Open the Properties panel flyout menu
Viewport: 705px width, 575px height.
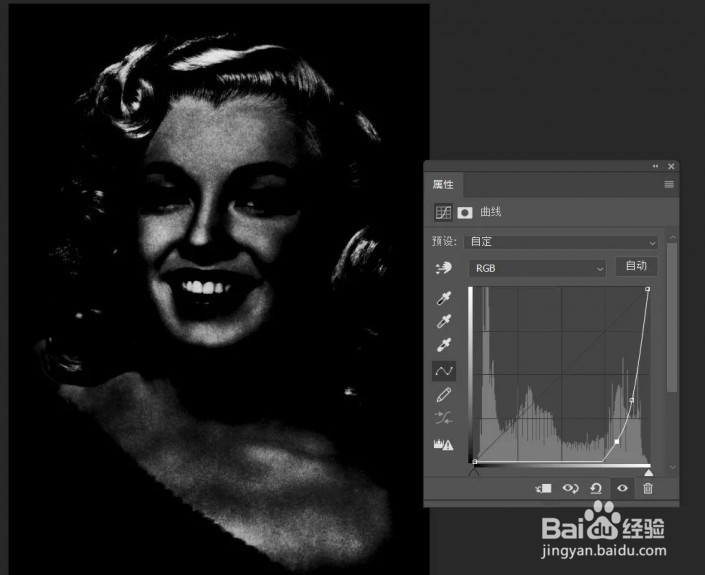[x=669, y=184]
